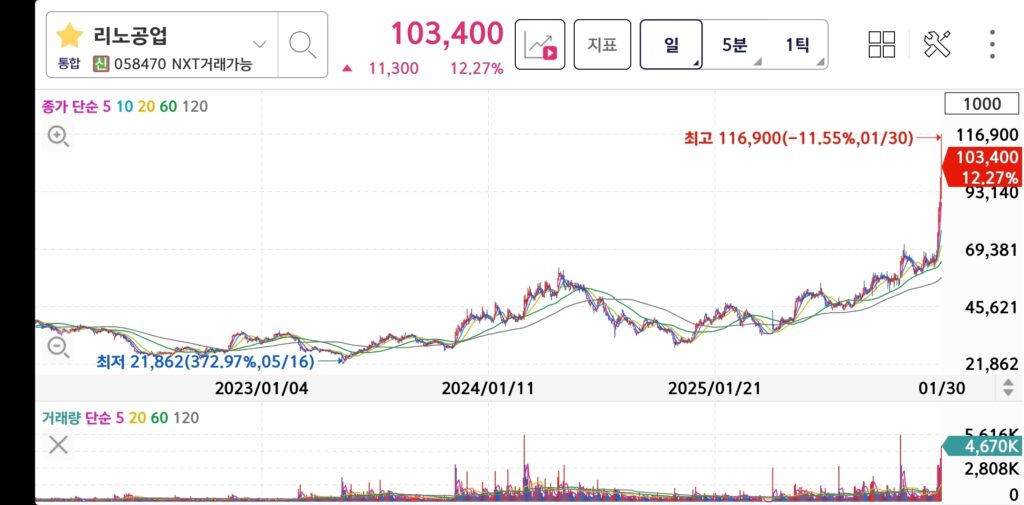The height and width of the screenshot is (505, 1024).
Task: Zoom in the price chart
Action: tap(58, 137)
